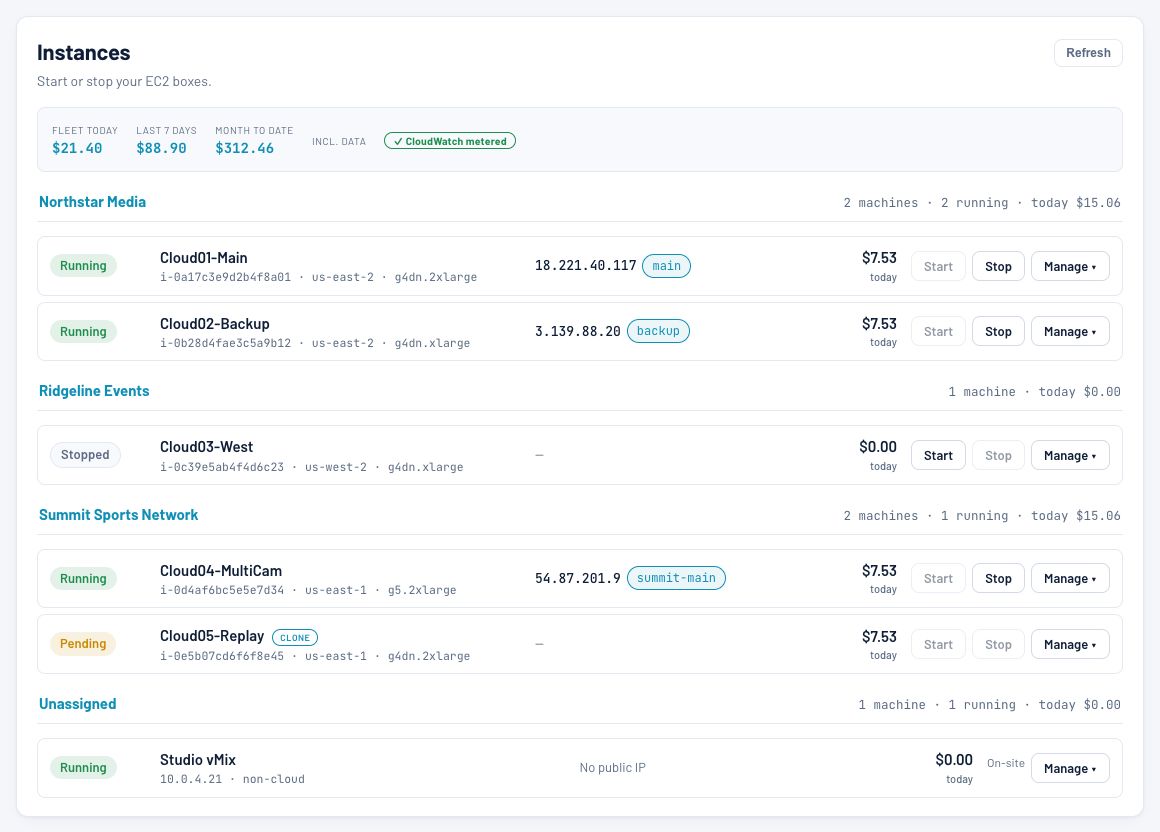Select the Cloud02-Backup instance name
1160x832 pixels.
(215, 323)
